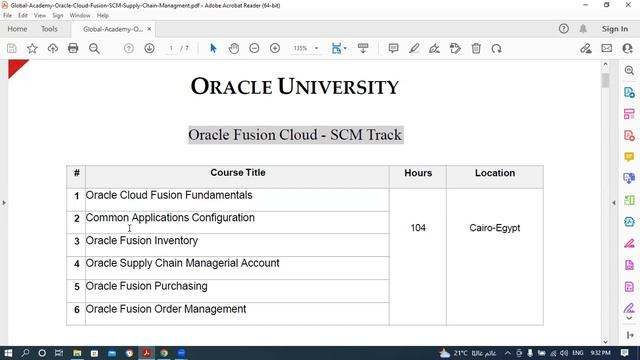The height and width of the screenshot is (360, 640).
Task: Click the vertical scrollbar thumb
Action: pos(605,80)
